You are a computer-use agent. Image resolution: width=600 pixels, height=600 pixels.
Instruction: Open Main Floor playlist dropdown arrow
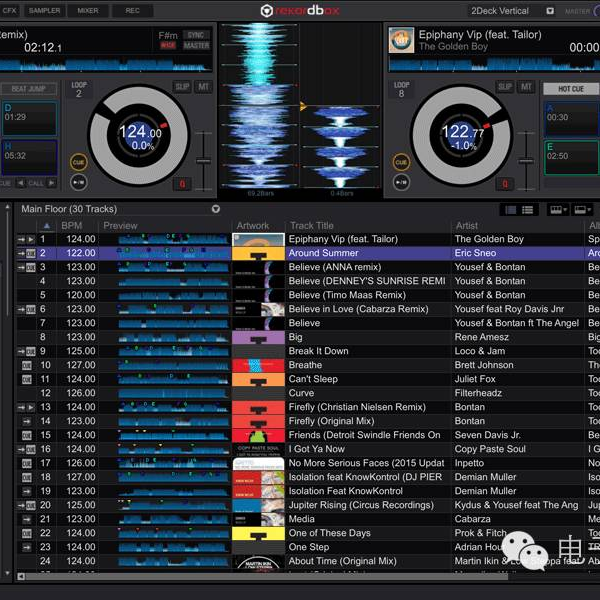coord(216,209)
